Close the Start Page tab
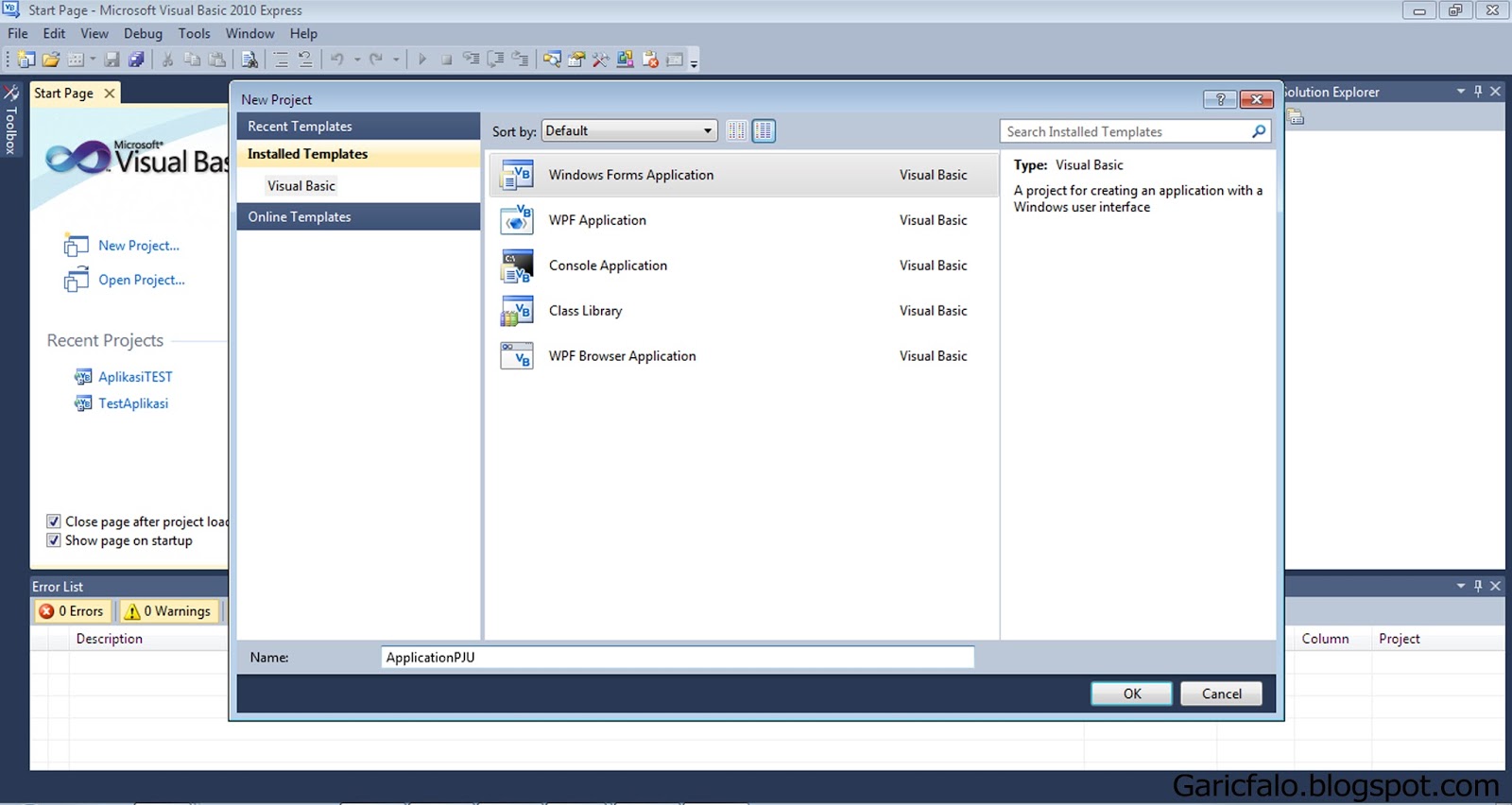This screenshot has width=1512, height=805. (x=110, y=93)
